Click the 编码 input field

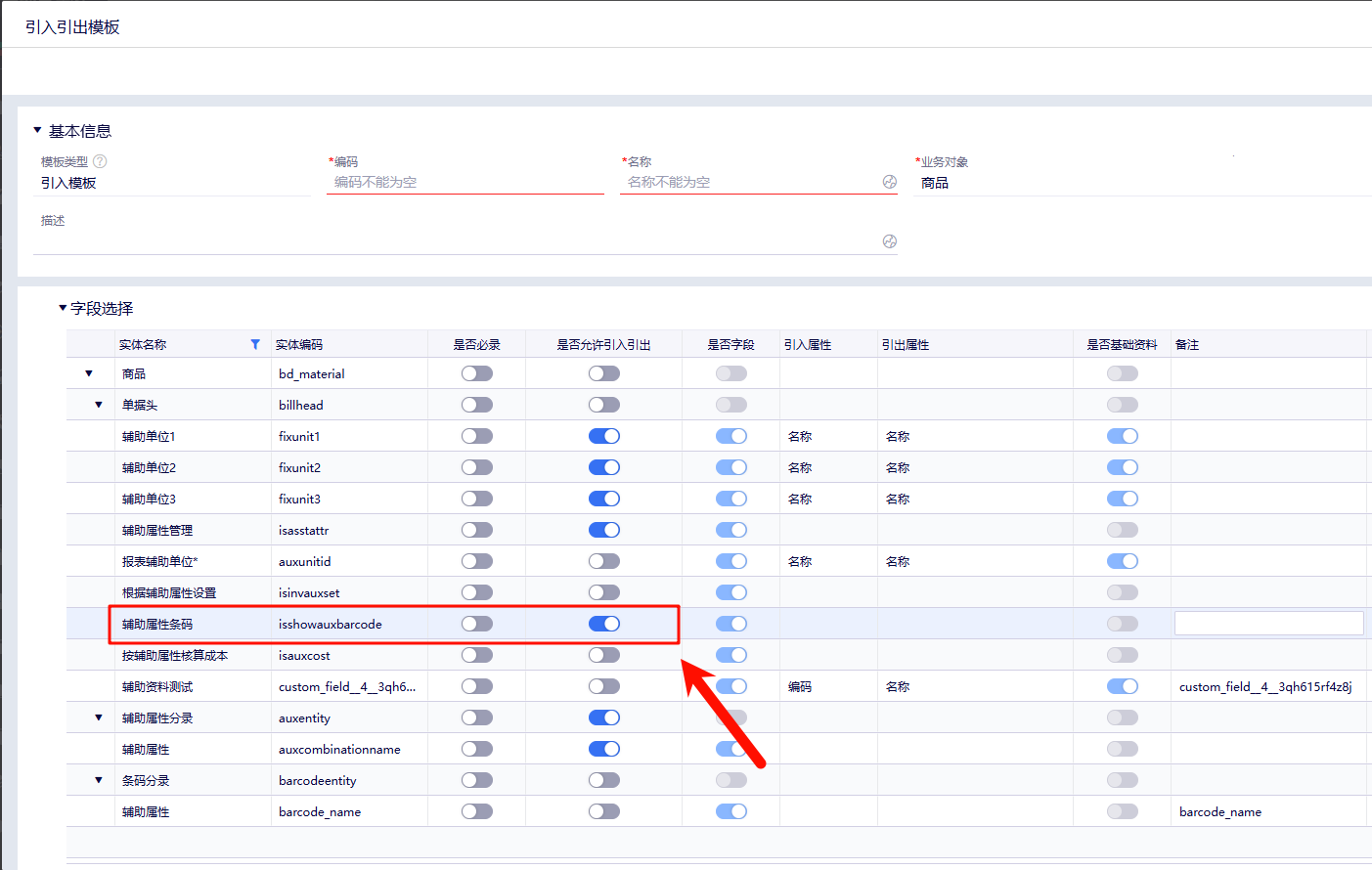465,182
